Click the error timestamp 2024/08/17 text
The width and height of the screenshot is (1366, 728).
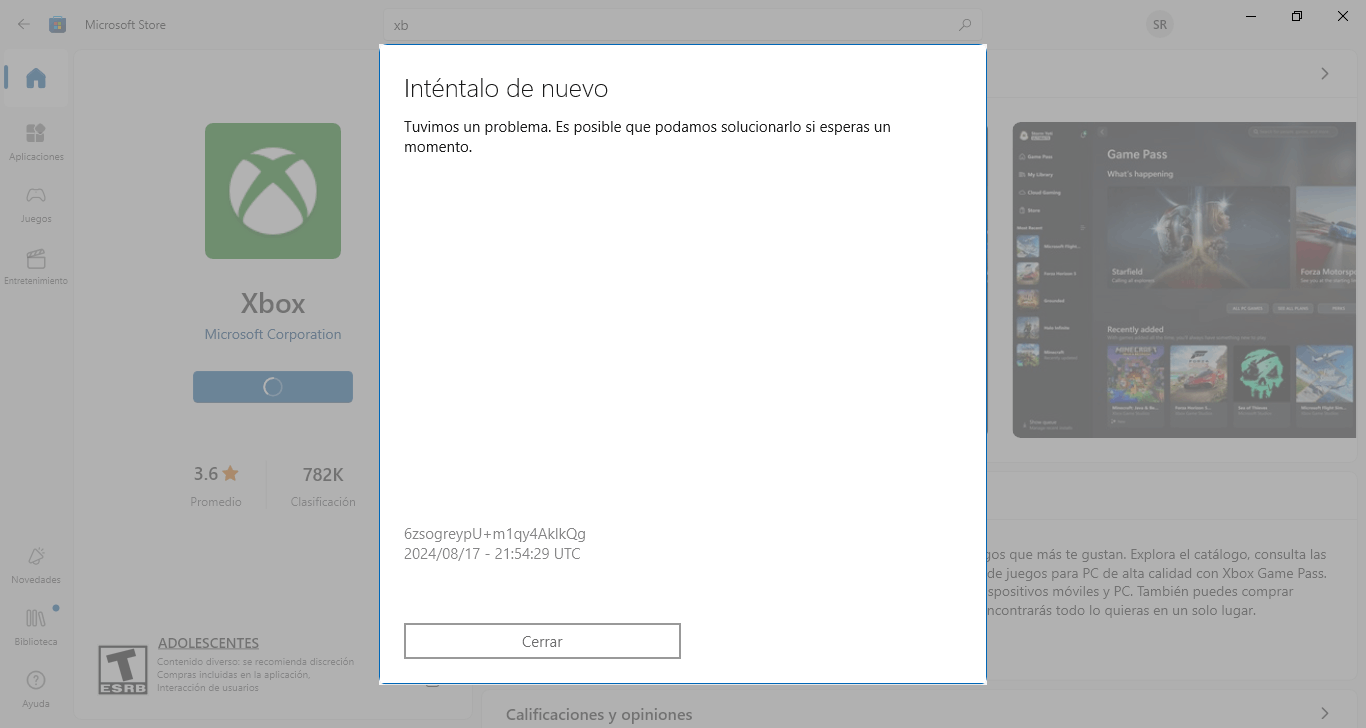coord(492,553)
